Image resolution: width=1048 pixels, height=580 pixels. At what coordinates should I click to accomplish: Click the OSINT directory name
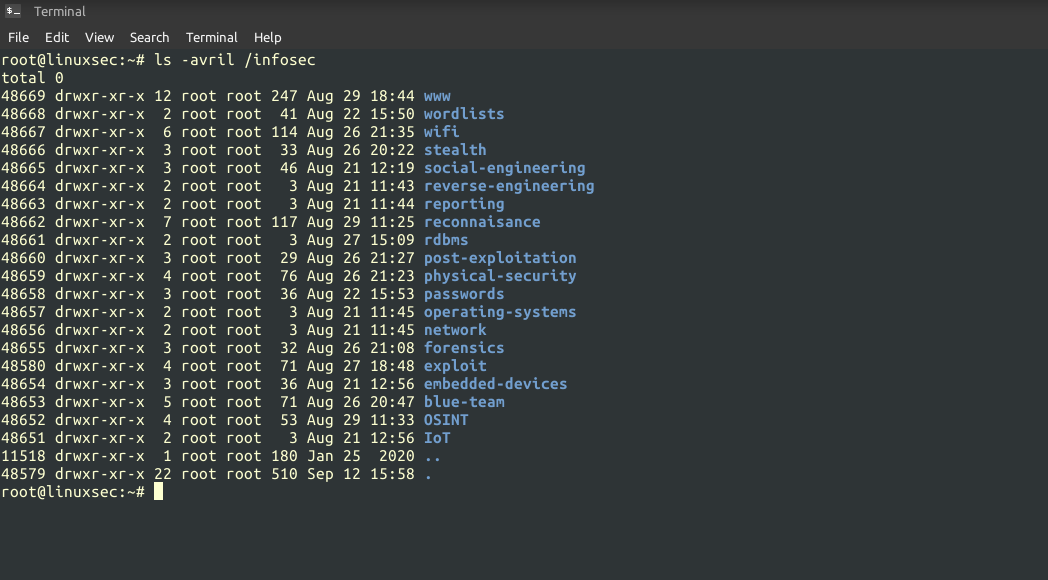445,419
